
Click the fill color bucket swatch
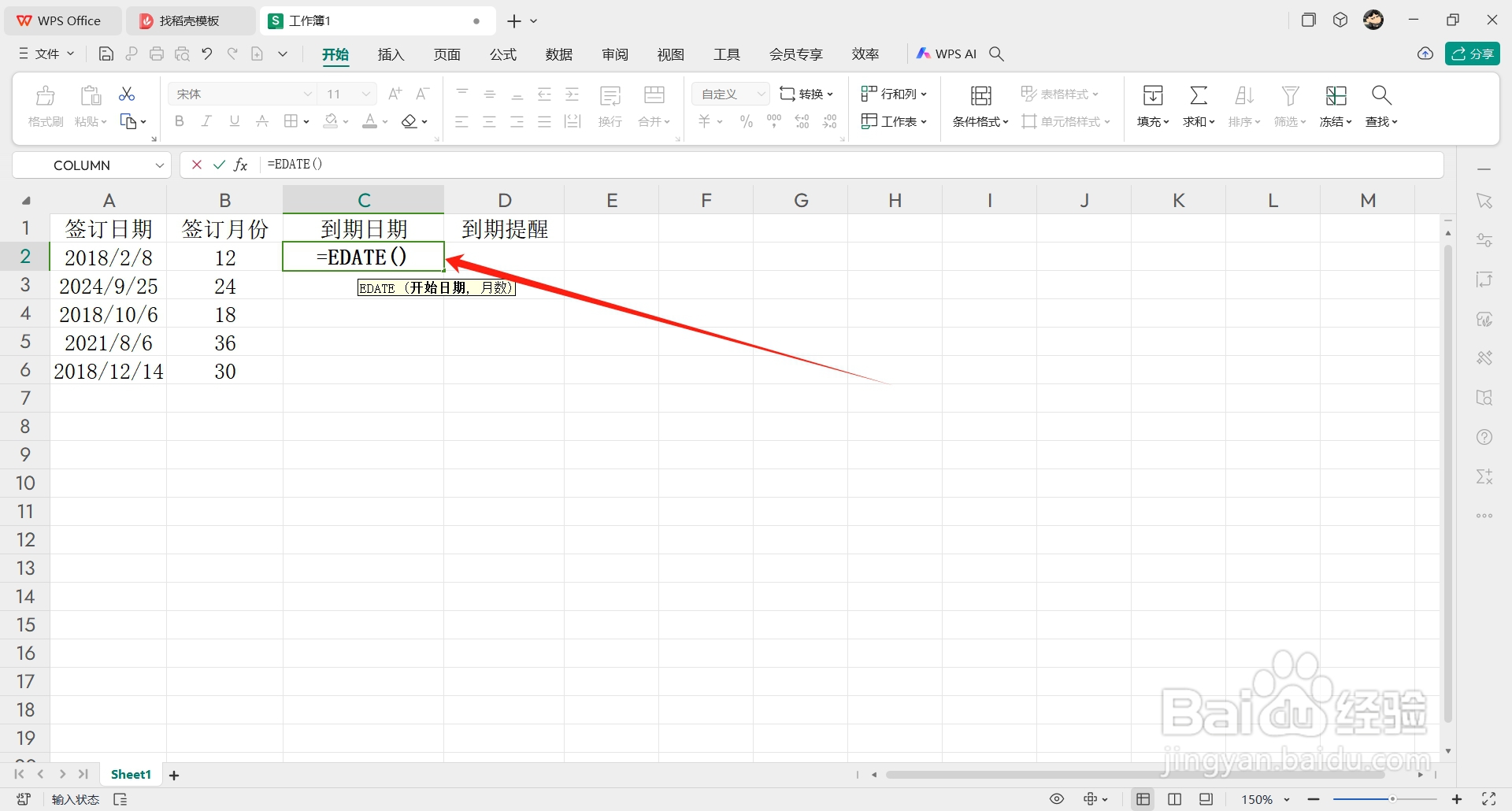point(331,121)
